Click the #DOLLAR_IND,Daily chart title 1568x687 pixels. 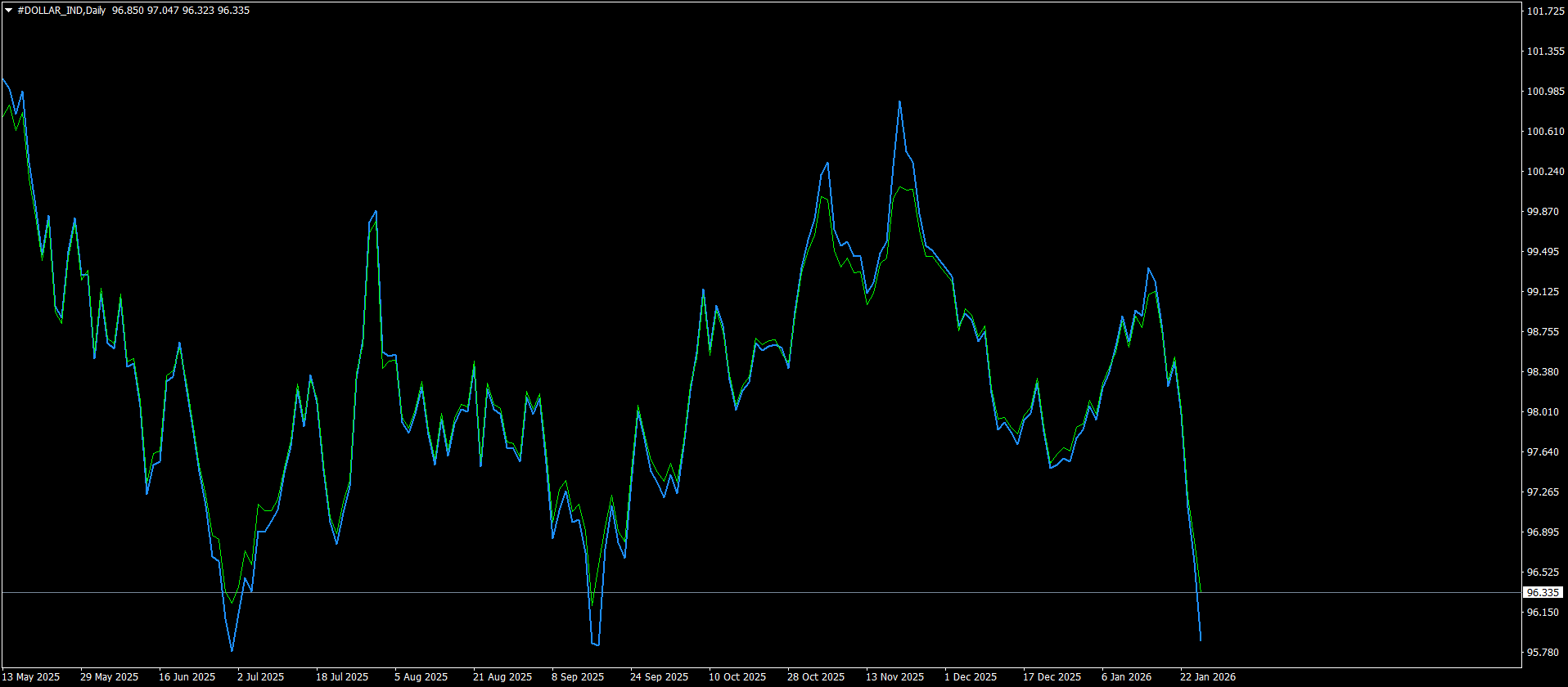tap(61, 11)
